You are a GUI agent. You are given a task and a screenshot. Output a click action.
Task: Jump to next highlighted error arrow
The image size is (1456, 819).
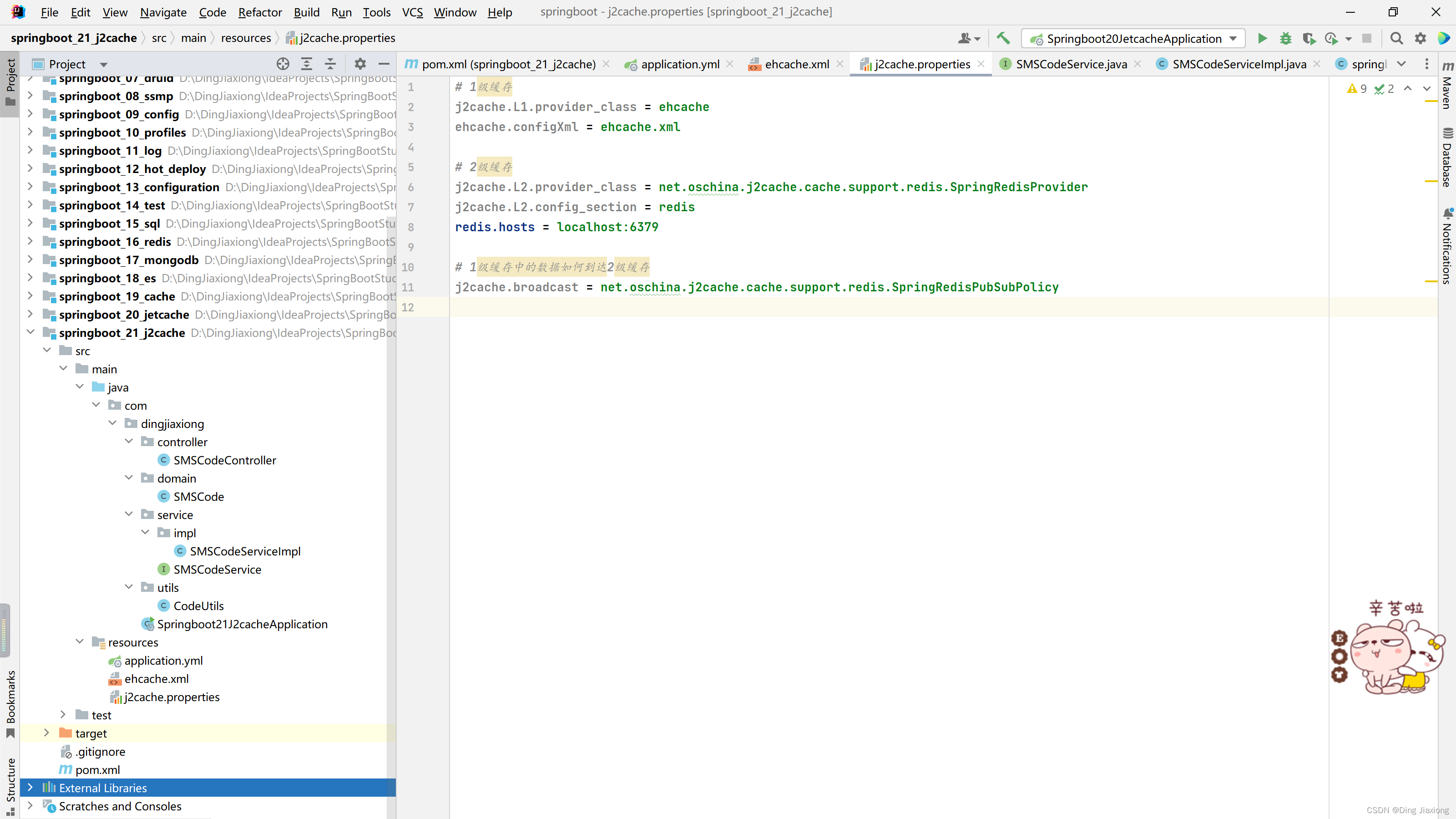point(1426,88)
